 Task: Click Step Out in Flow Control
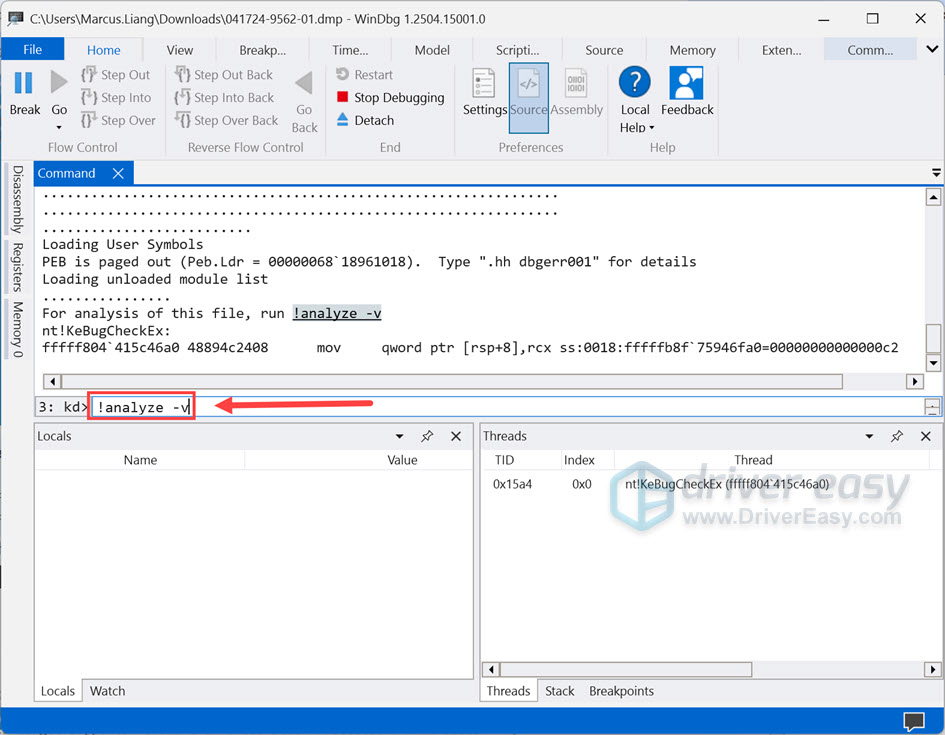coord(115,75)
